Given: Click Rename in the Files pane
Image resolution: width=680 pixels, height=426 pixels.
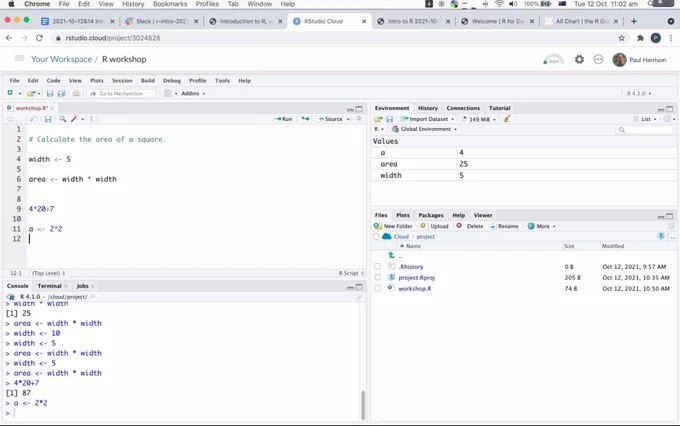Looking at the screenshot, I should [504, 226].
